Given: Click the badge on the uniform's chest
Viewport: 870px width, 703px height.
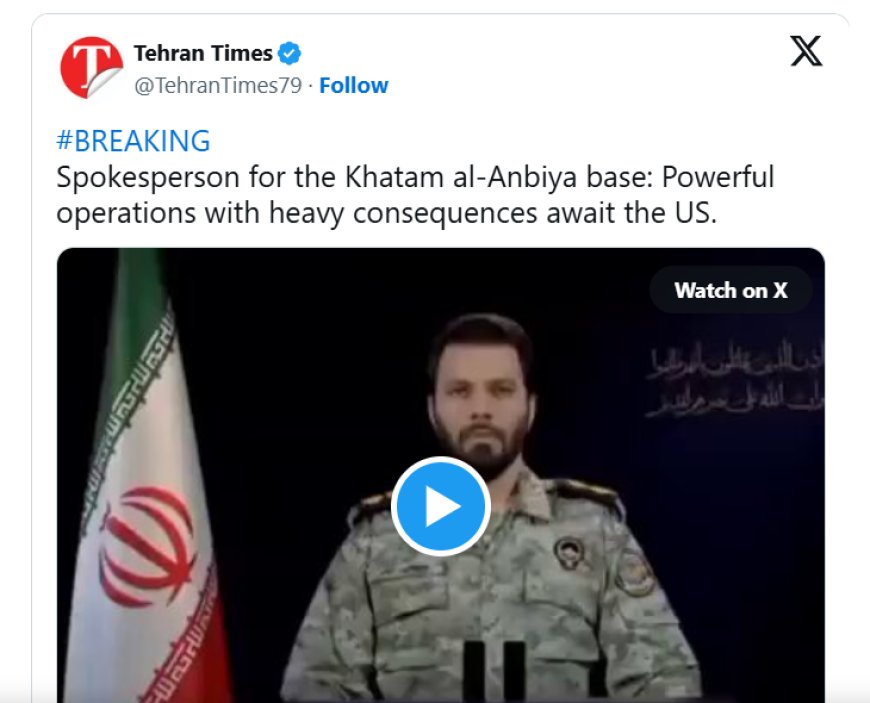Looking at the screenshot, I should click(x=569, y=552).
